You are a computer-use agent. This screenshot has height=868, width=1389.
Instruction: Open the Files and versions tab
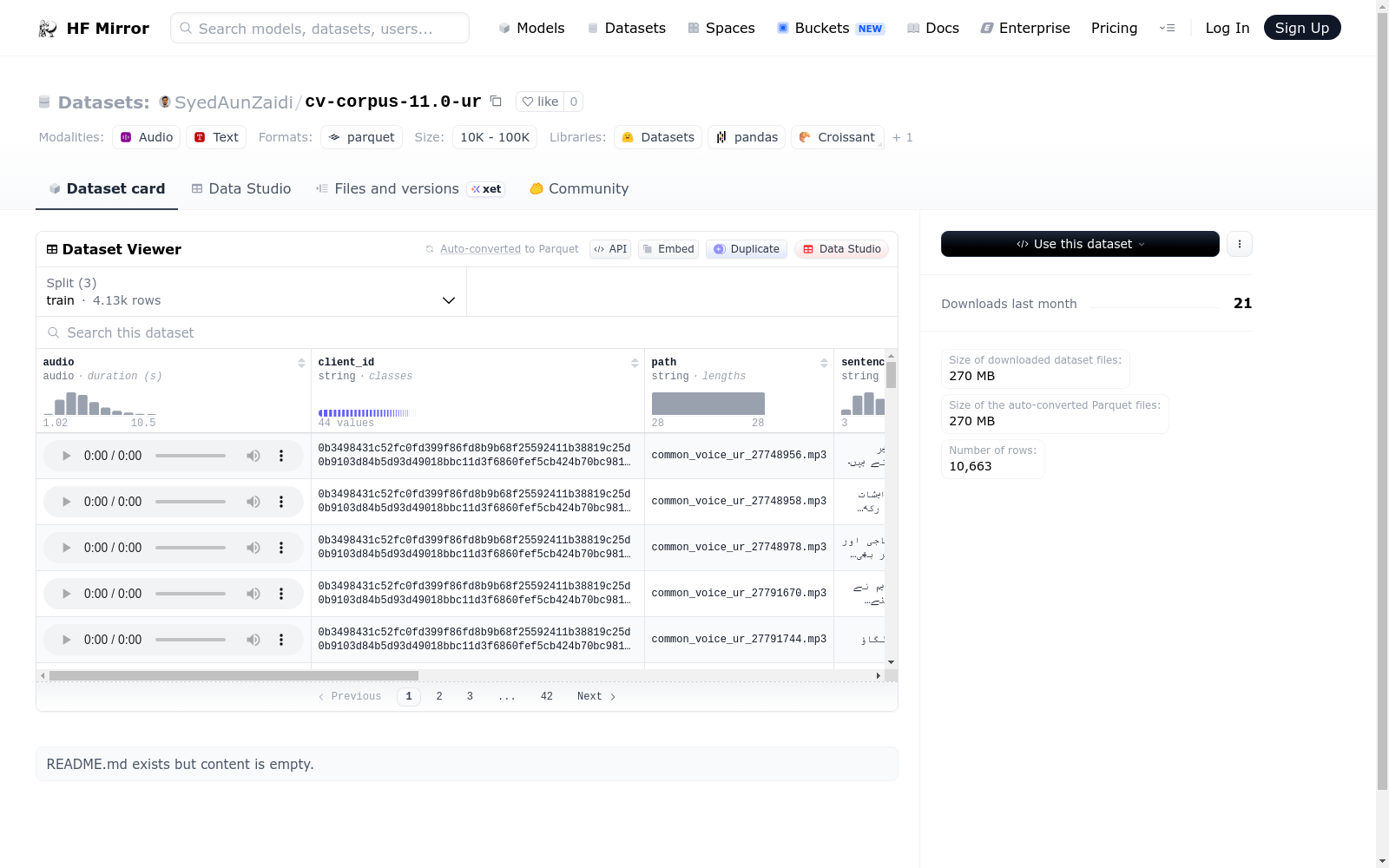(411, 189)
